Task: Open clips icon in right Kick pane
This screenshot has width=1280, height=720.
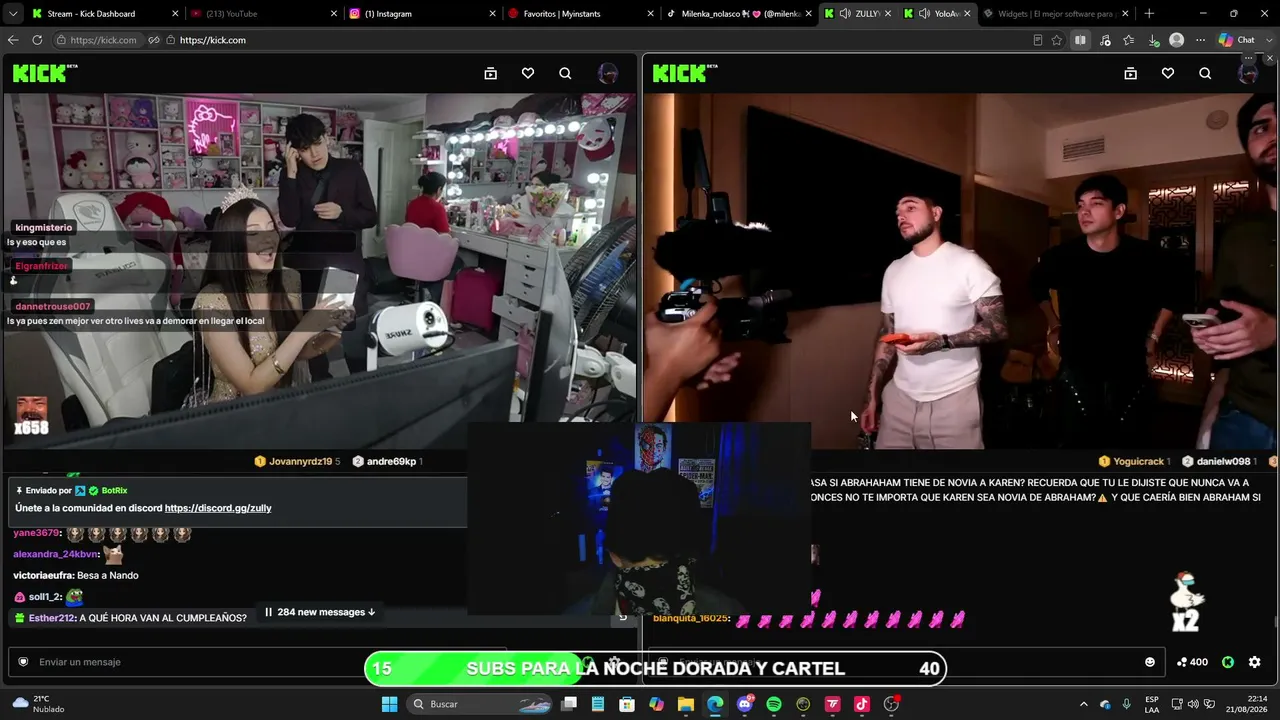Action: coord(1130,73)
